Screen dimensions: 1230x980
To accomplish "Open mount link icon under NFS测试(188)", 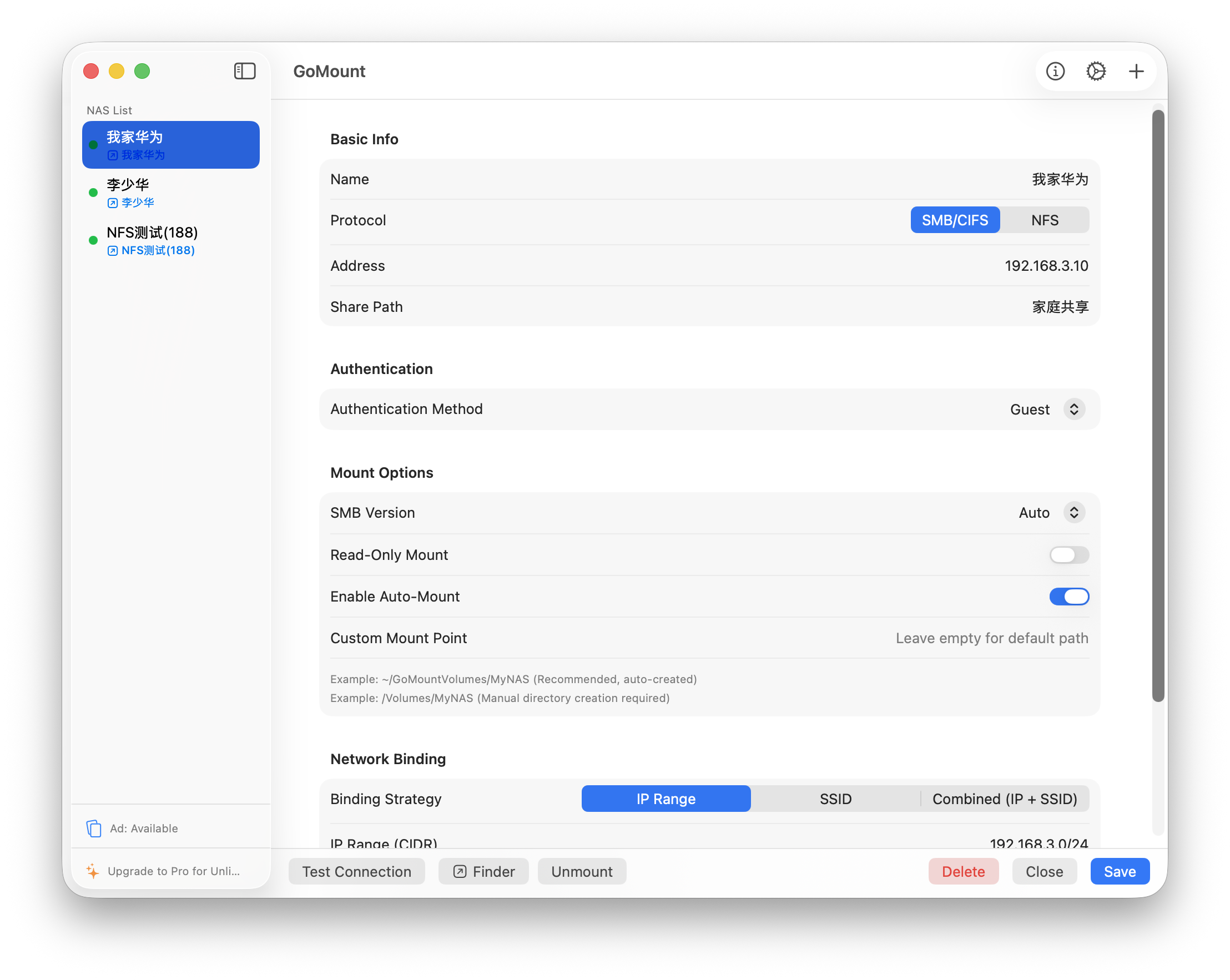I will [112, 251].
